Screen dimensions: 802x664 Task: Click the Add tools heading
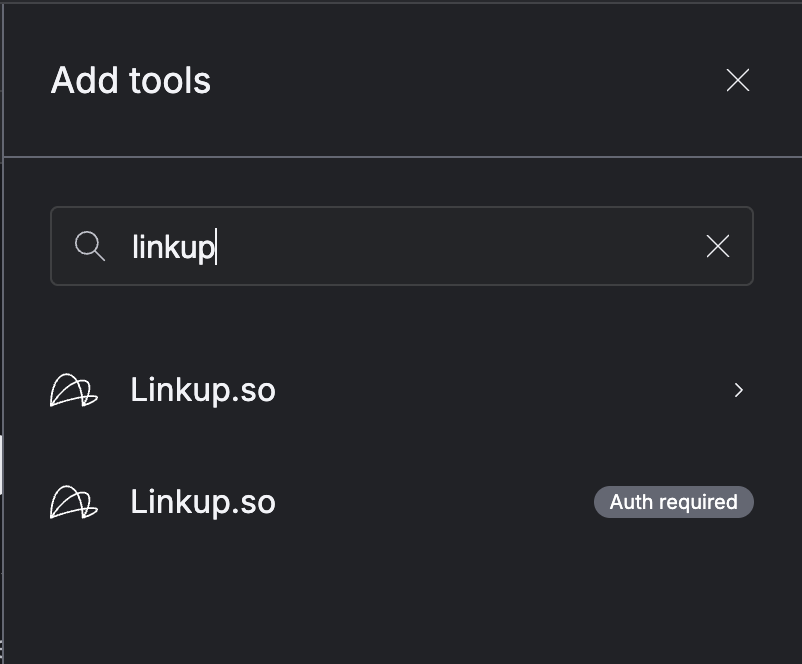pyautogui.click(x=131, y=80)
